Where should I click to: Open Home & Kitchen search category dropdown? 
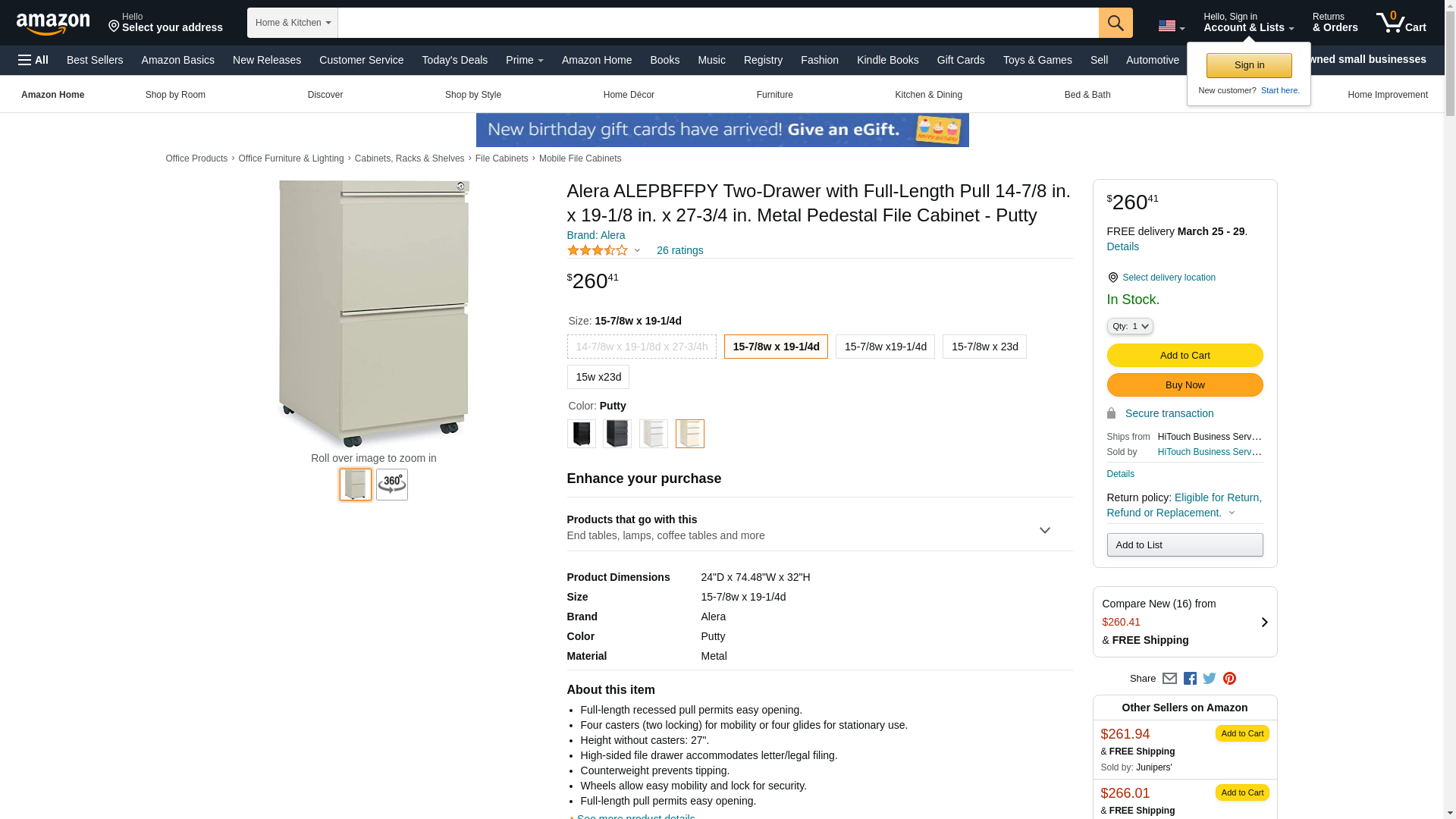(293, 23)
